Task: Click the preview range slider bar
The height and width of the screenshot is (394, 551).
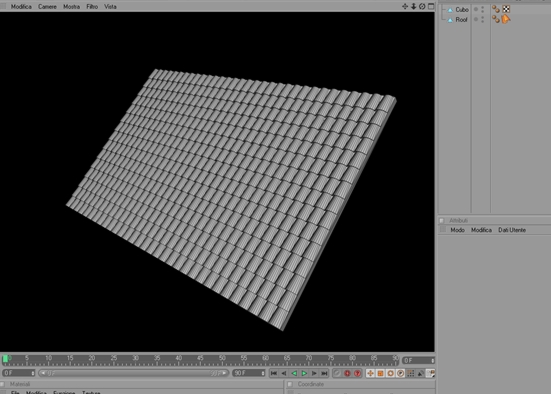Action: tap(134, 373)
